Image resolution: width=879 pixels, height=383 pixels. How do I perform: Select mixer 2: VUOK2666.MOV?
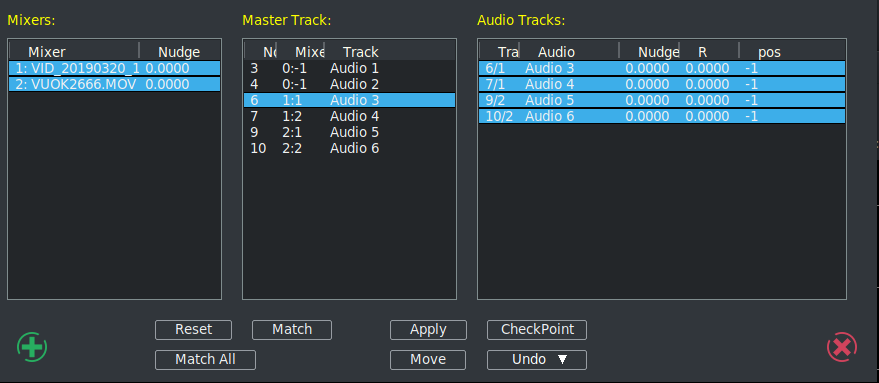tap(114, 84)
